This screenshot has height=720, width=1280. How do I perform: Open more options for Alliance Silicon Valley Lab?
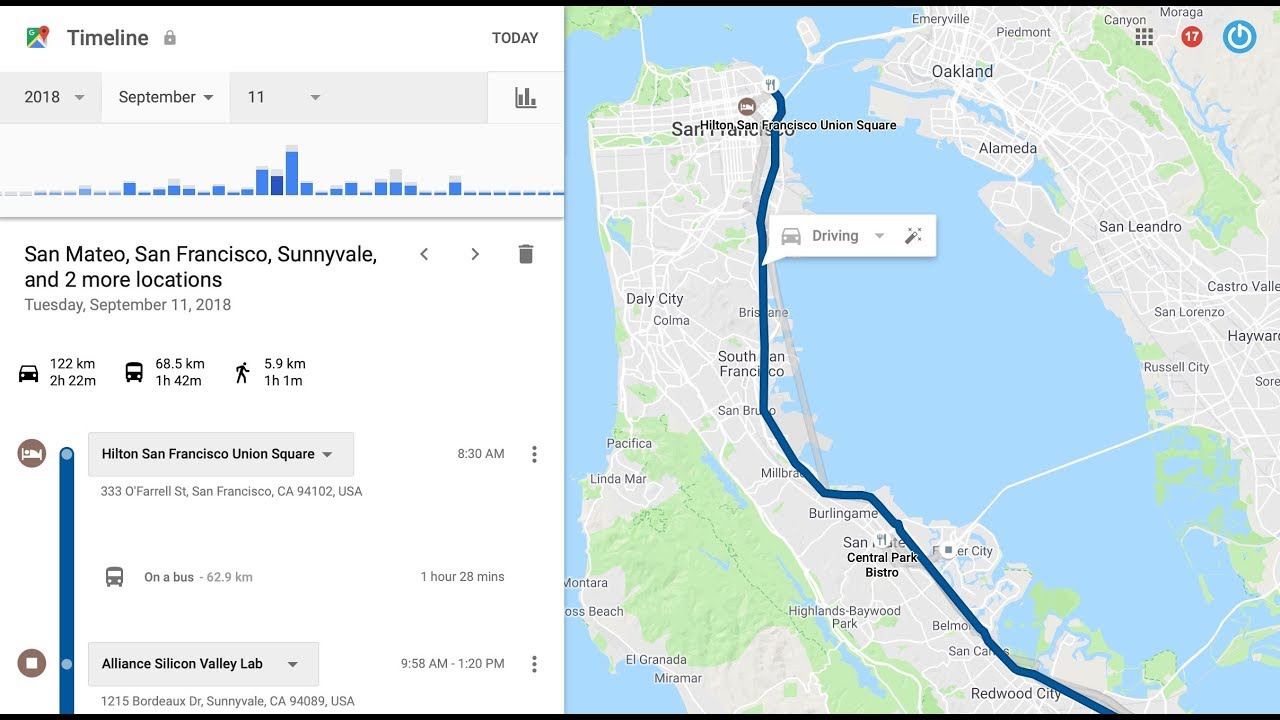(534, 664)
